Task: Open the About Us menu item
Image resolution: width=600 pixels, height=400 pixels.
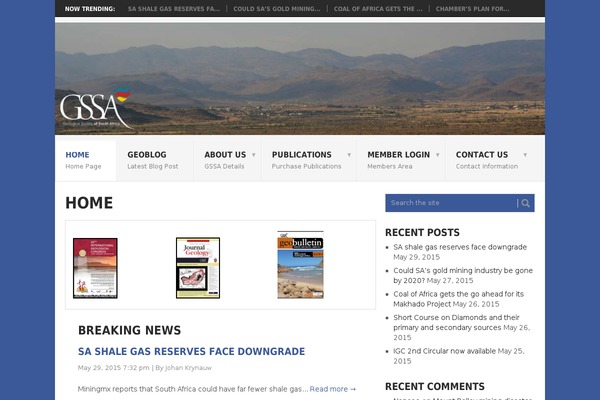Action: coord(227,160)
